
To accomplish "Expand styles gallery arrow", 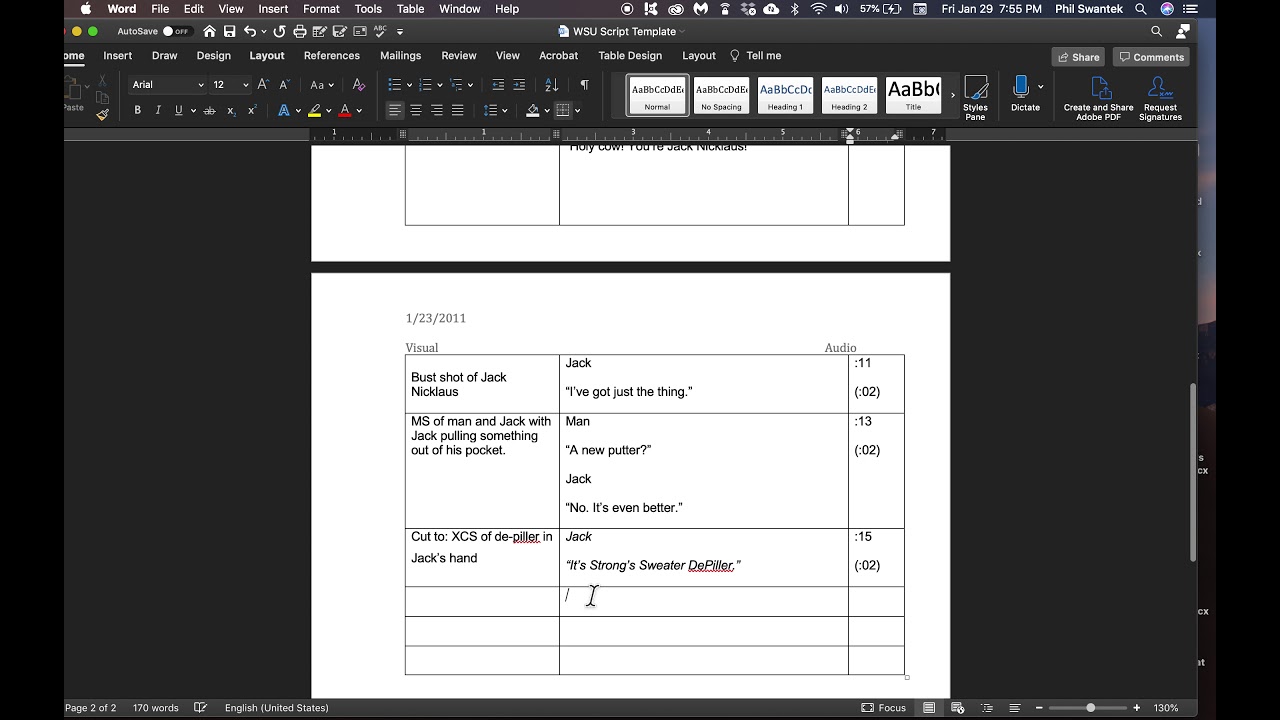I will [953, 95].
